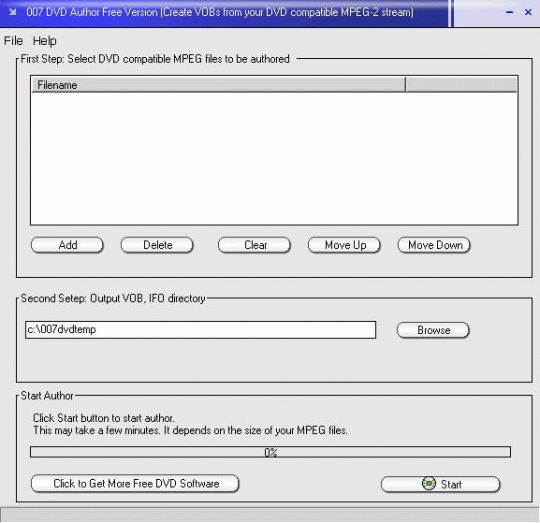Click to Get More Free DVD Software

135,483
